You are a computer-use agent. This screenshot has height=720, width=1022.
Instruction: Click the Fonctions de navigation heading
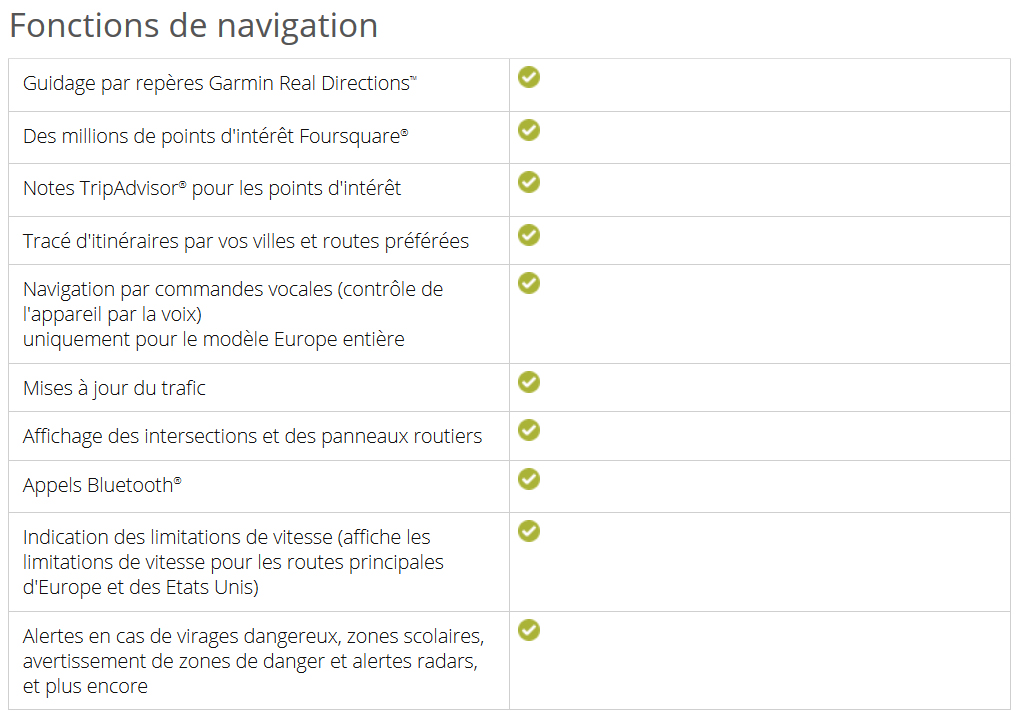[194, 26]
